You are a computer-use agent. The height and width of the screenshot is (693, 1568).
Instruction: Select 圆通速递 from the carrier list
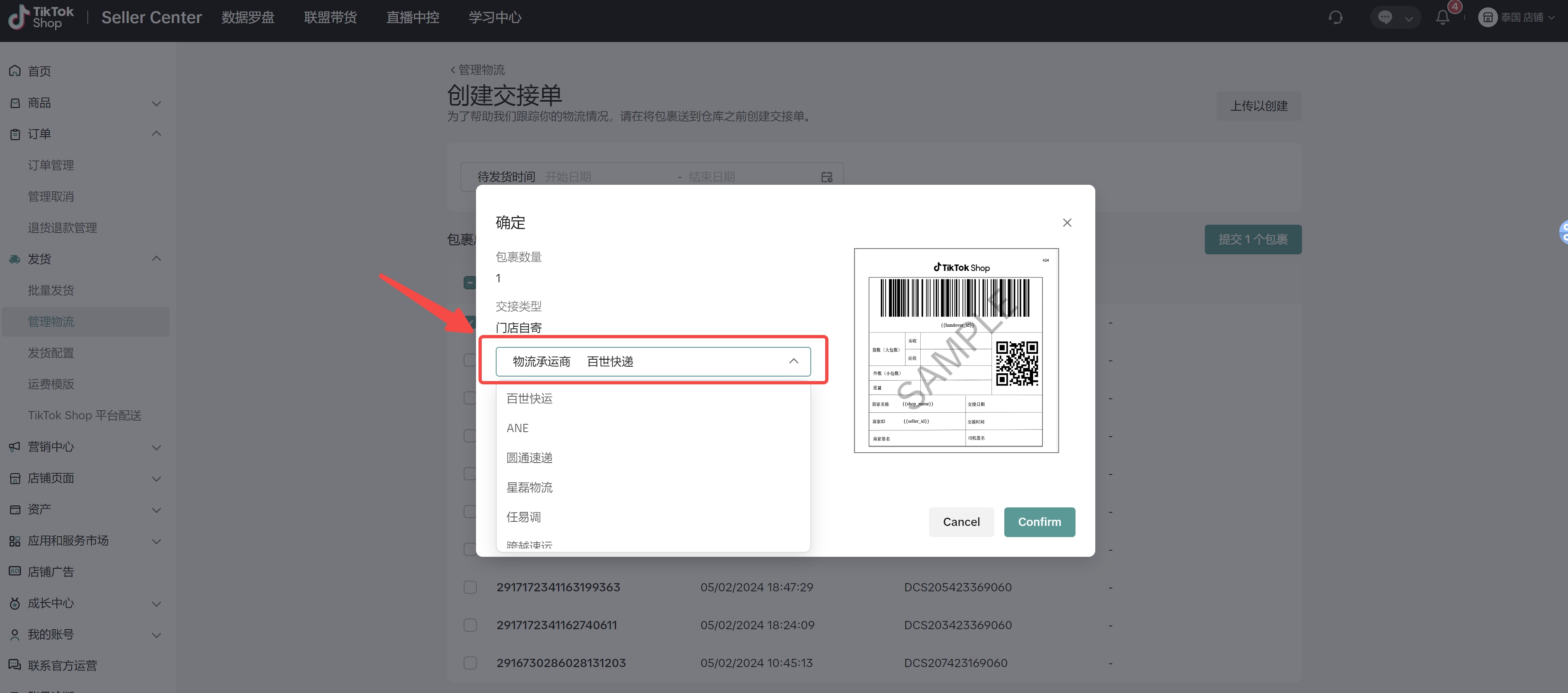pos(529,458)
